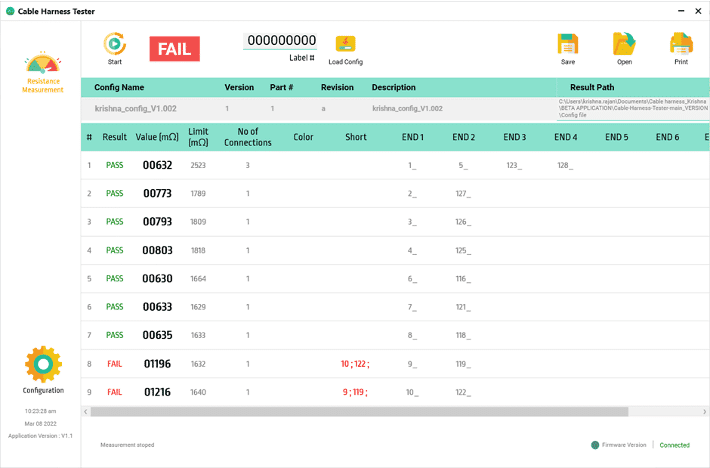Click into the Label # input field
The height and width of the screenshot is (468, 710).
[280, 41]
